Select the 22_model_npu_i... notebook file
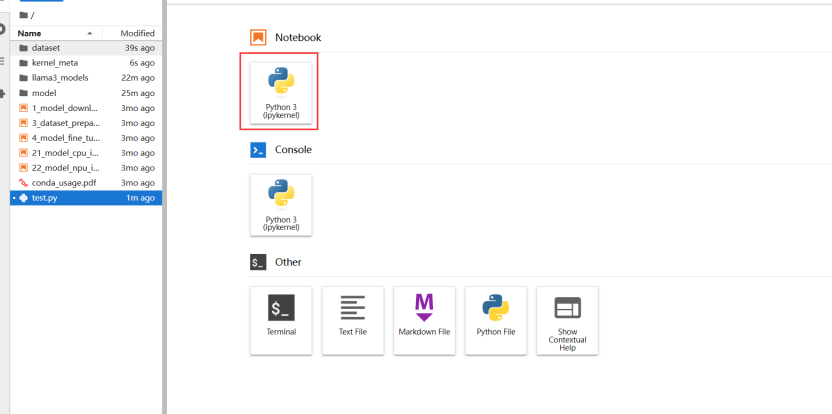 86,168
